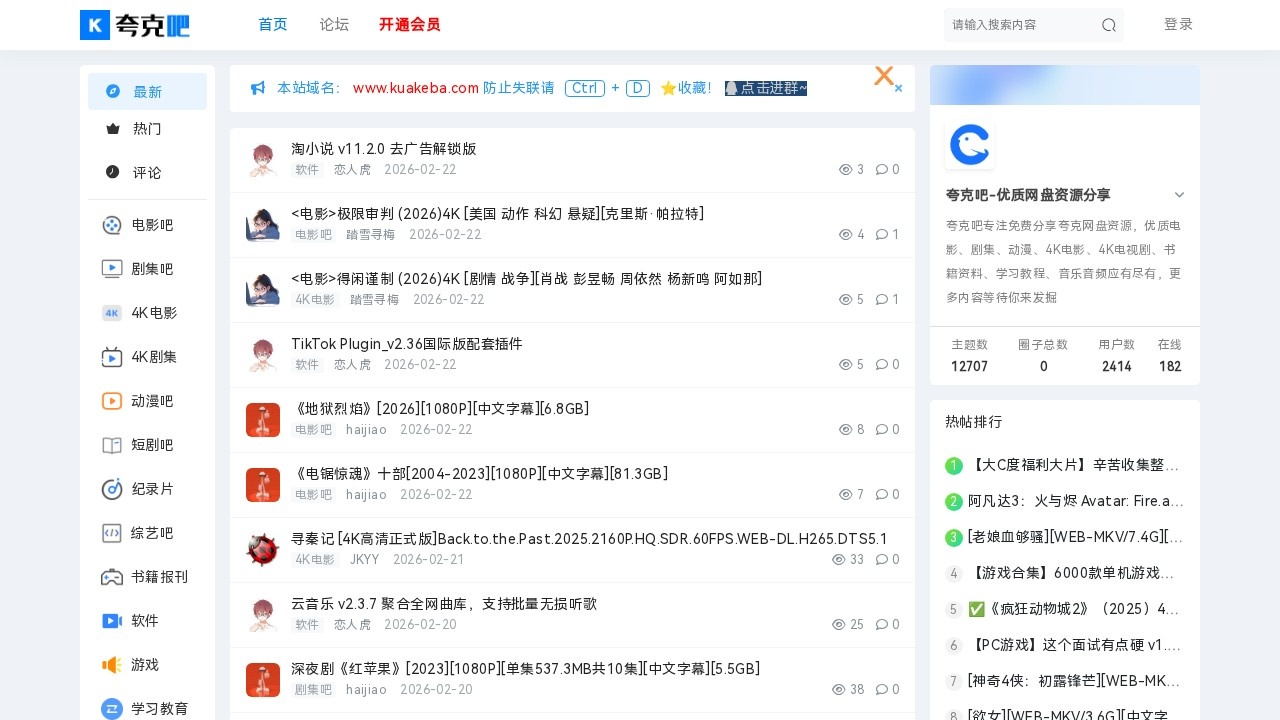The image size is (1280, 720).
Task: Click the 纪录片 documentary sidebar icon
Action: [112, 489]
